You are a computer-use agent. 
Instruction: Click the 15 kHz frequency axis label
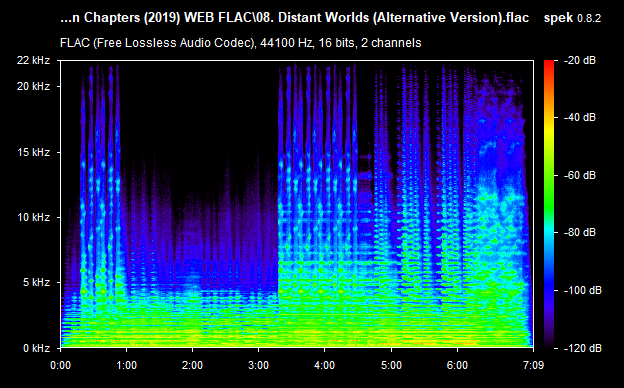(33, 152)
